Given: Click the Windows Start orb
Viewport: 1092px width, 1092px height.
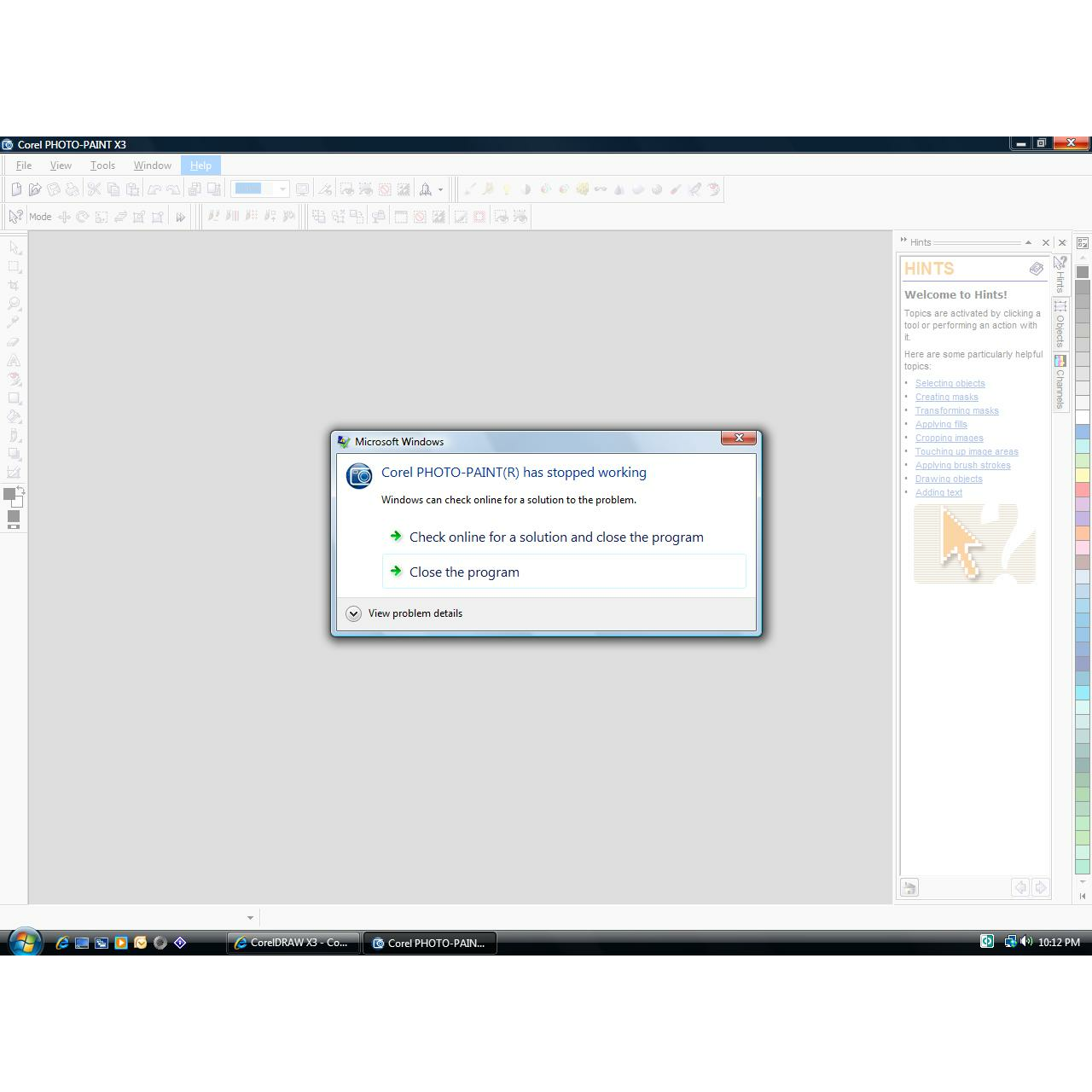Looking at the screenshot, I should [25, 942].
